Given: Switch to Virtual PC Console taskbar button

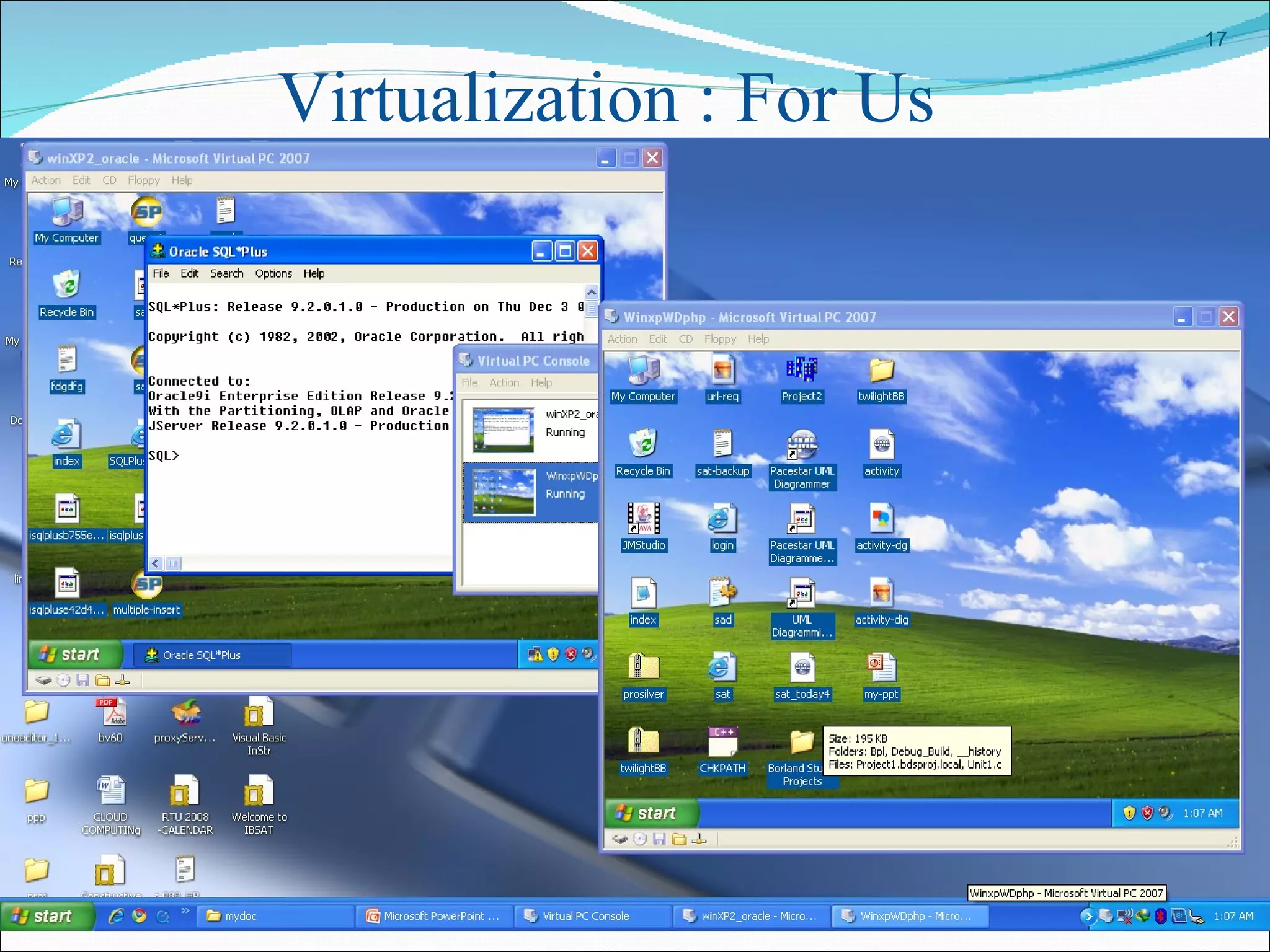Looking at the screenshot, I should click(594, 916).
